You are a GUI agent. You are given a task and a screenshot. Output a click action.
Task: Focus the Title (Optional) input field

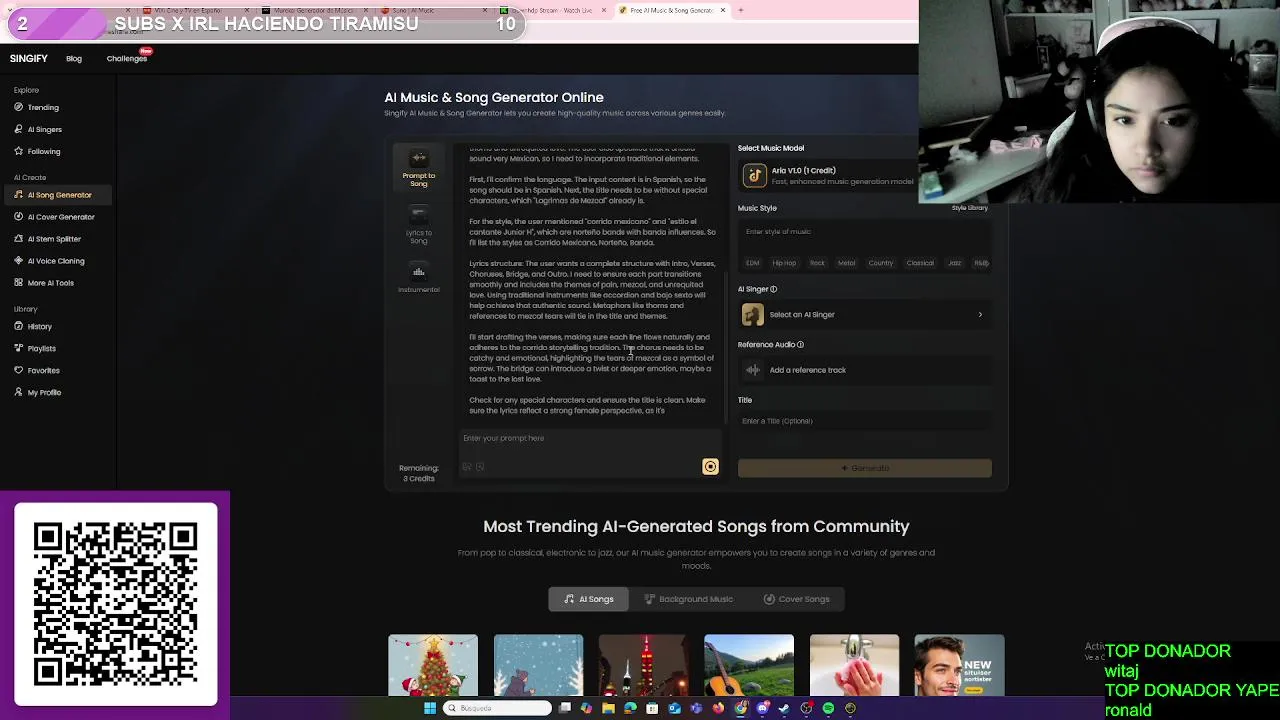tap(864, 421)
